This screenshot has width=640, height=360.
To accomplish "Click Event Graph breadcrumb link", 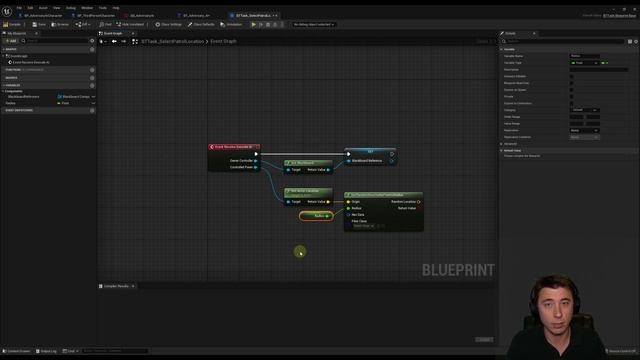I will pyautogui.click(x=223, y=41).
